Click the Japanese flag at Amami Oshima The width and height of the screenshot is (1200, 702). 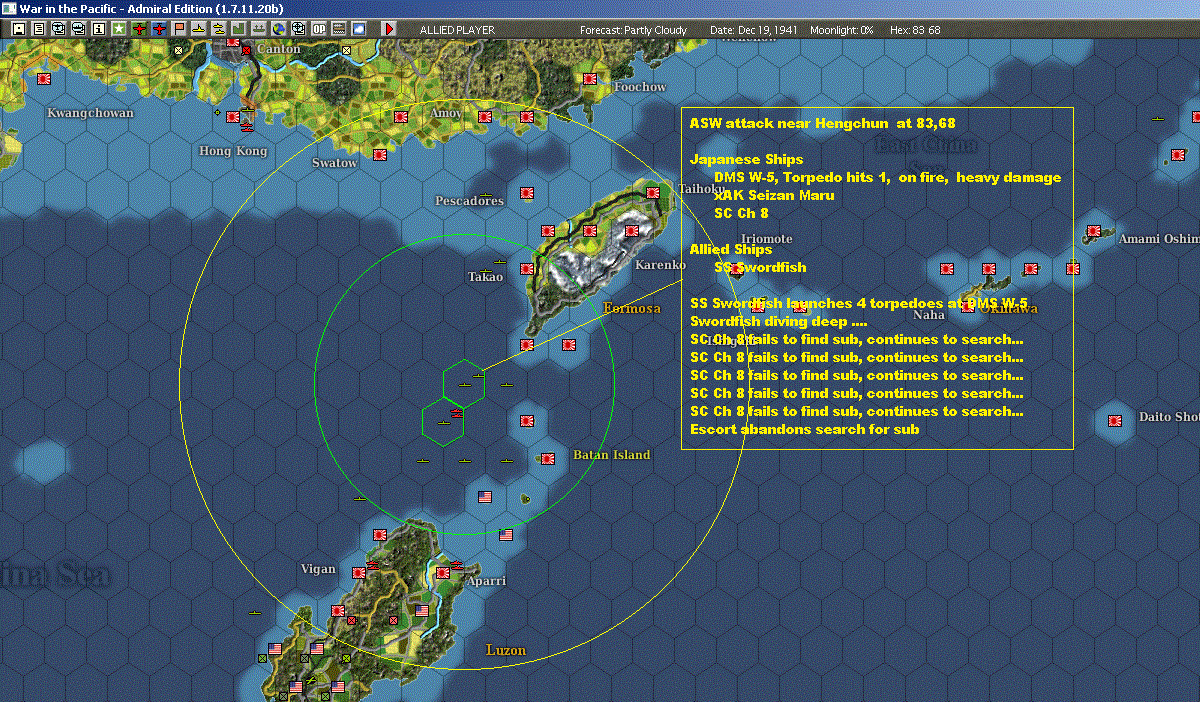(1093, 231)
